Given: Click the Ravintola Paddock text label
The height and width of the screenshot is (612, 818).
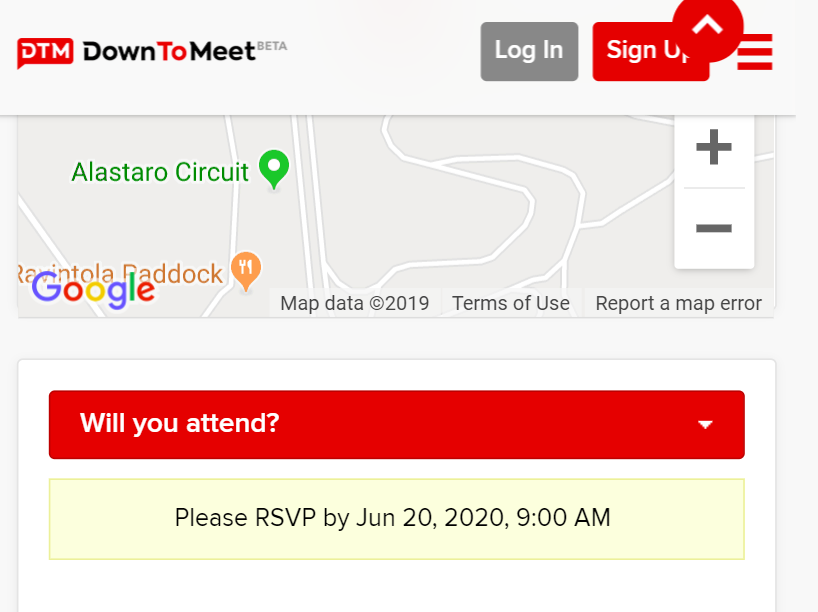Looking at the screenshot, I should (x=120, y=274).
